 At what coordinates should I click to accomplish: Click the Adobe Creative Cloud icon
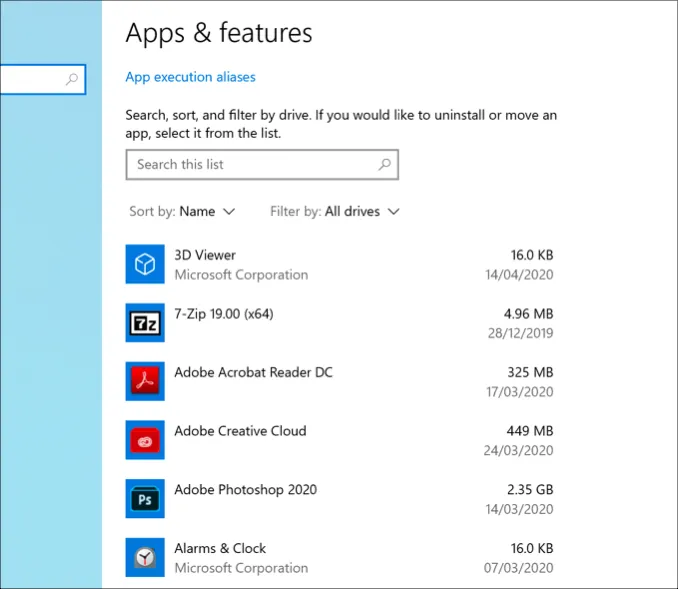click(x=145, y=440)
